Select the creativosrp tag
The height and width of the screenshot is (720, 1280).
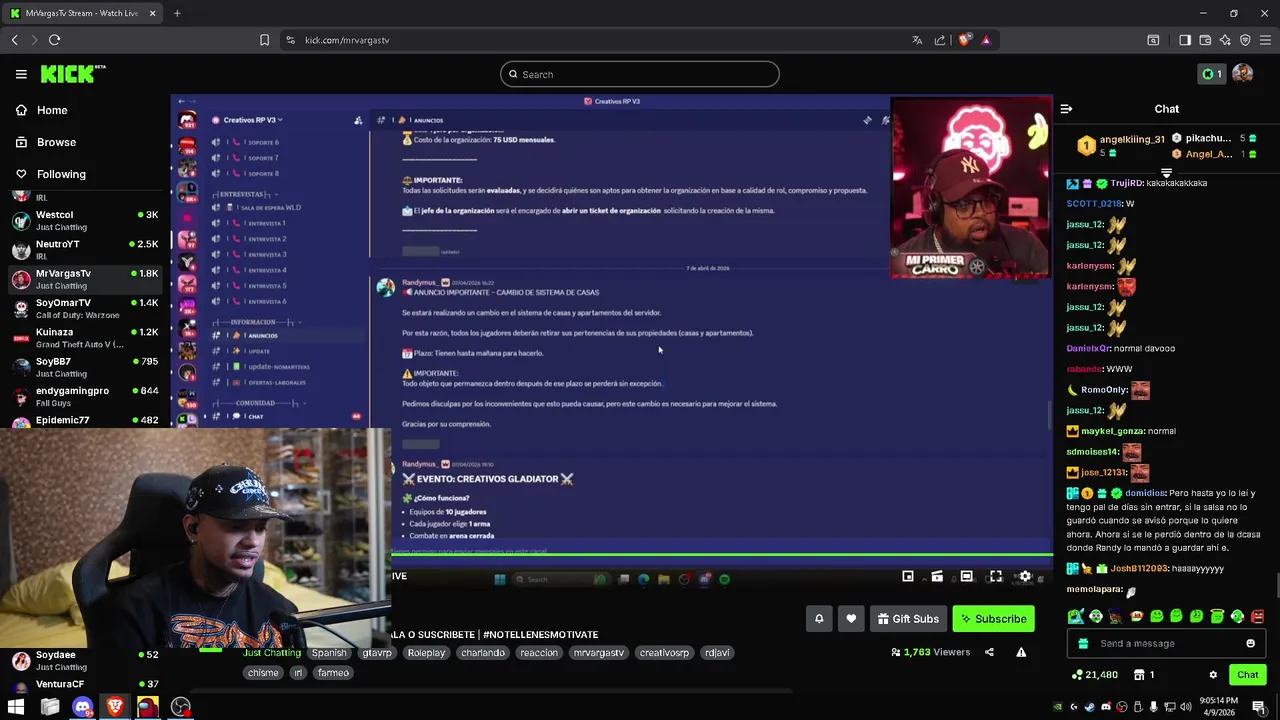click(x=664, y=653)
